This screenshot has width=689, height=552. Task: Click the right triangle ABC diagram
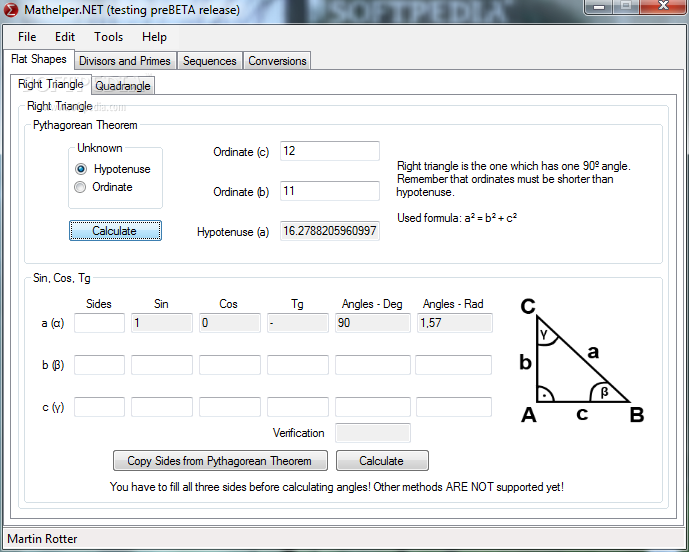581,360
